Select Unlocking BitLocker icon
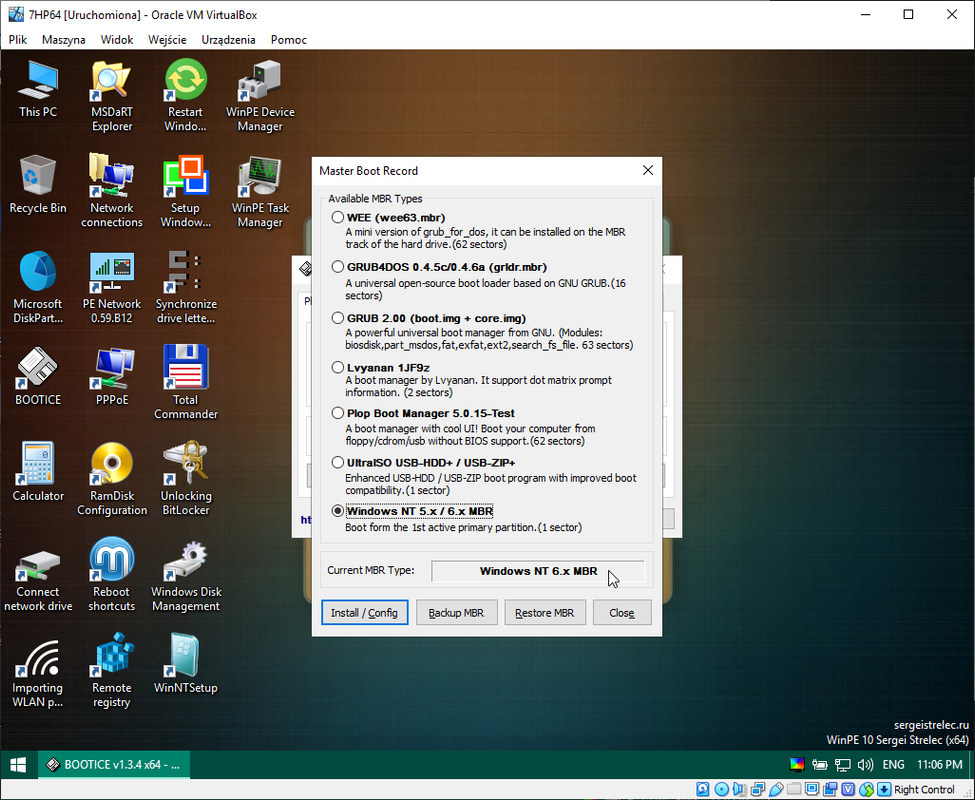Viewport: 975px width, 800px height. (x=185, y=479)
